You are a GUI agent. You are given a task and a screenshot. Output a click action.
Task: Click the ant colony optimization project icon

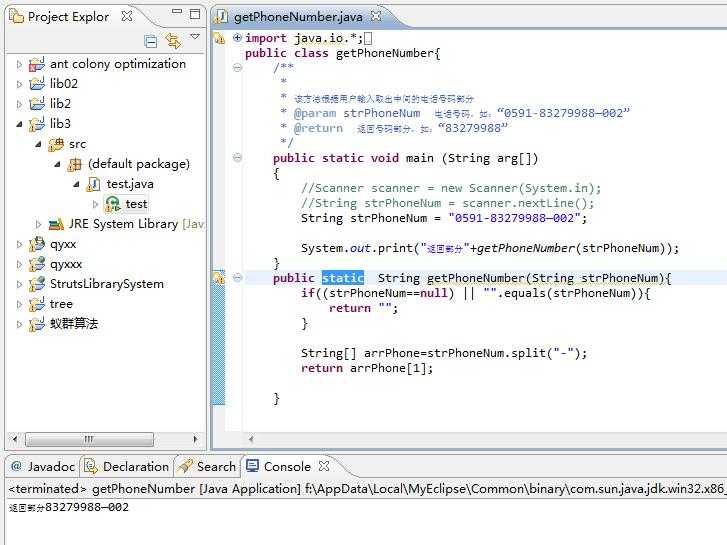click(x=37, y=64)
